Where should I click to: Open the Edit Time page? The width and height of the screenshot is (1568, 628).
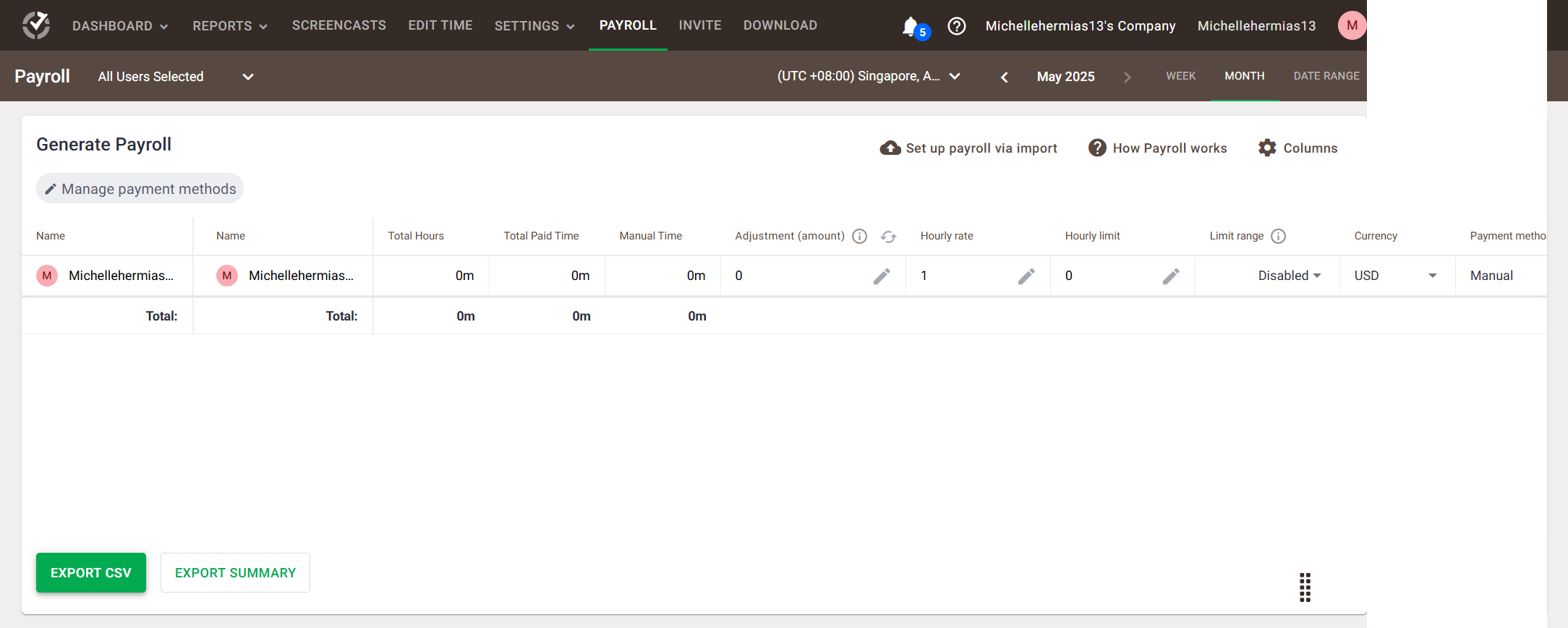pyautogui.click(x=440, y=25)
